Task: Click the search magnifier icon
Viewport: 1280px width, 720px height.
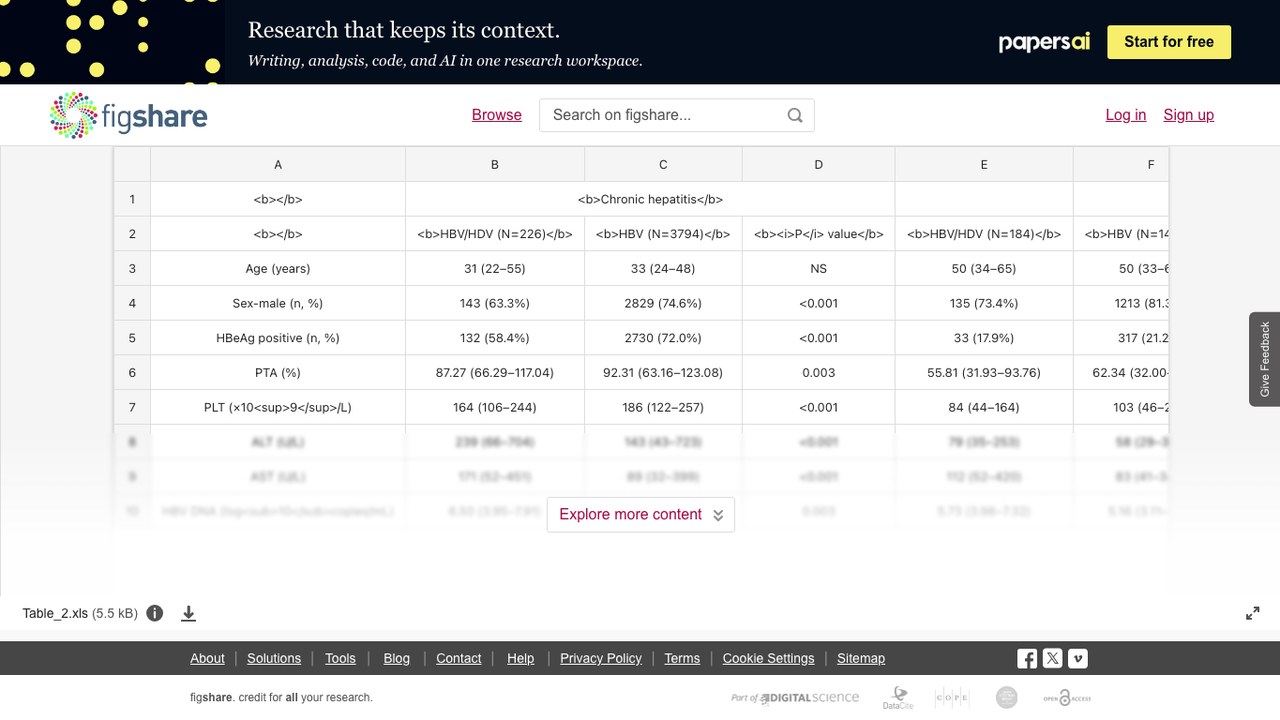Action: tap(795, 115)
